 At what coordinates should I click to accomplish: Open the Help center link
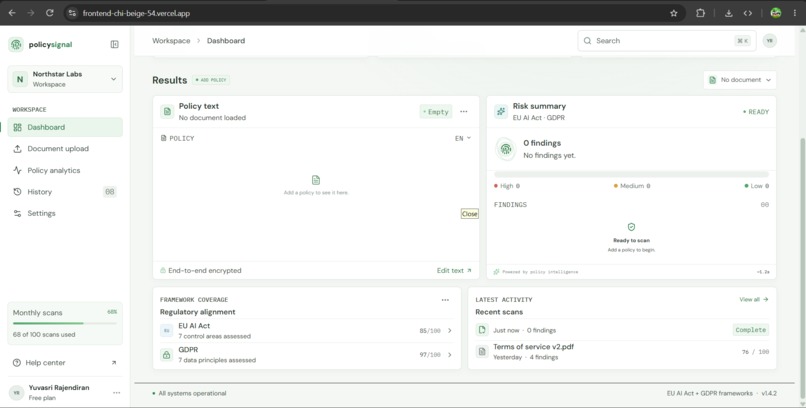click(65, 363)
